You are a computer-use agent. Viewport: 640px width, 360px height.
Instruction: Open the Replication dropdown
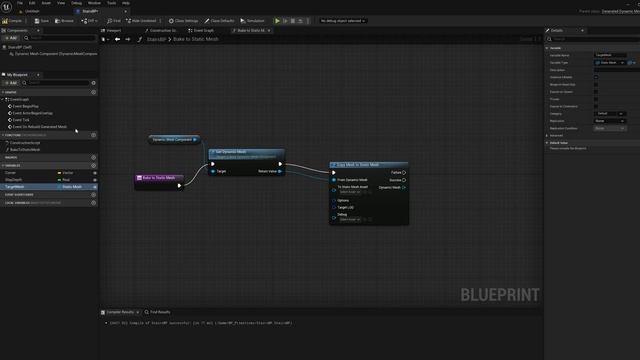click(610, 121)
